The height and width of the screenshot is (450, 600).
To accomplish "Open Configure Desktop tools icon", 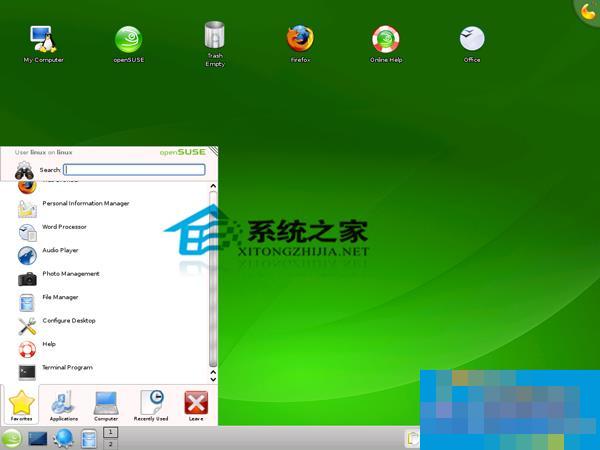I will 27,326.
